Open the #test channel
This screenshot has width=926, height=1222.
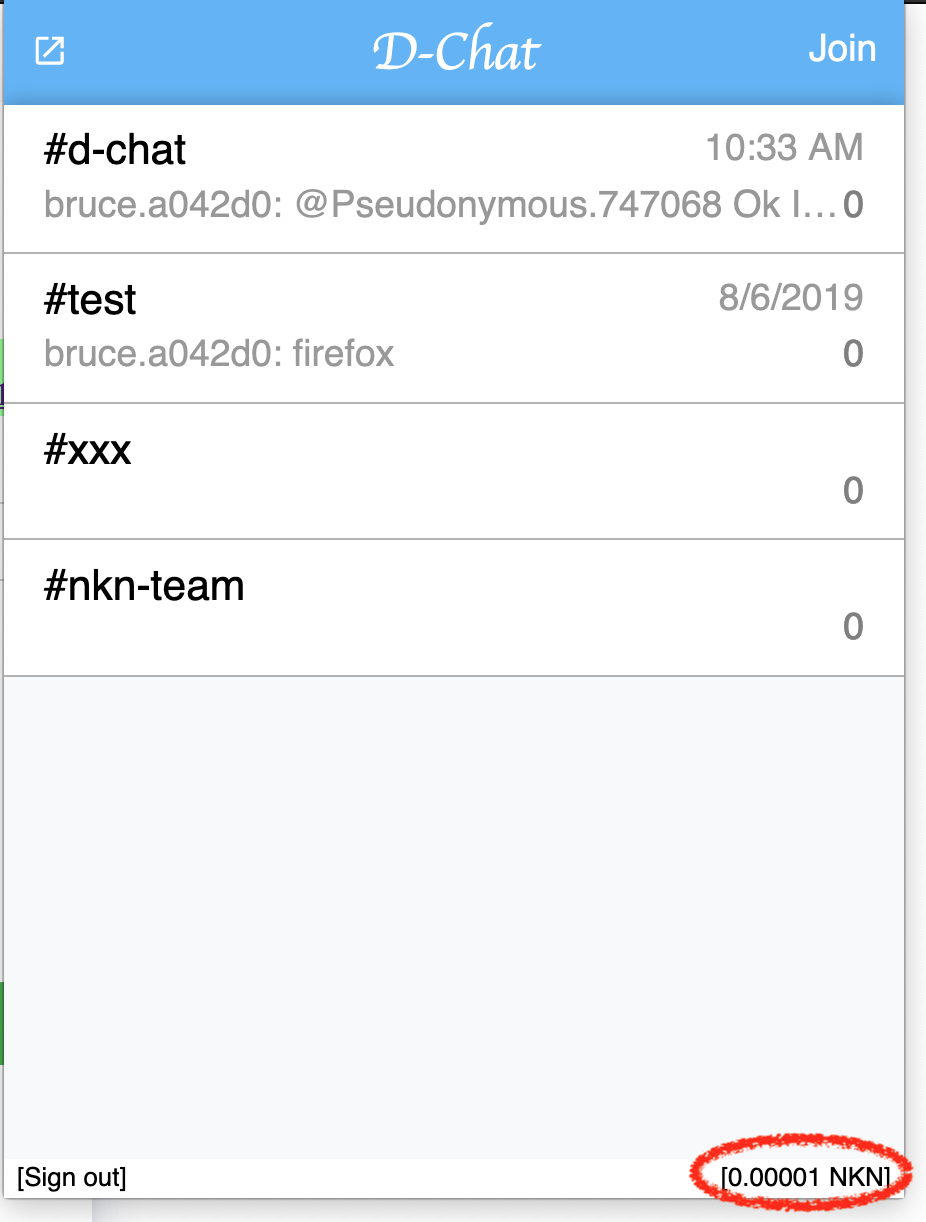click(454, 328)
